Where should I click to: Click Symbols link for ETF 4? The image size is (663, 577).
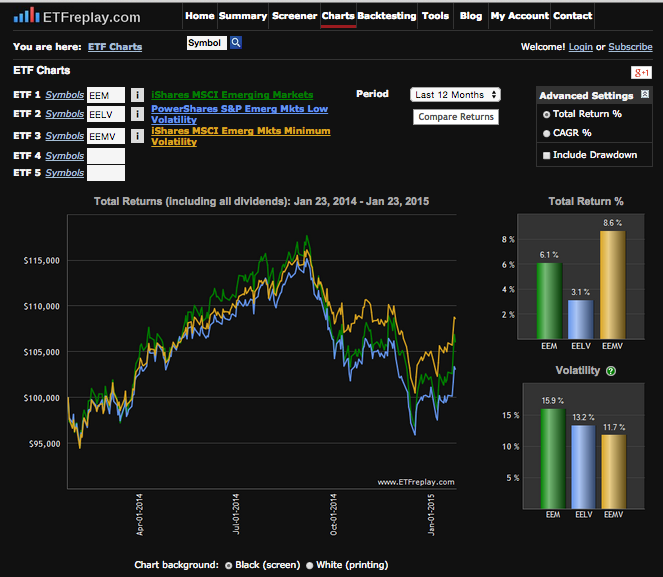click(65, 156)
